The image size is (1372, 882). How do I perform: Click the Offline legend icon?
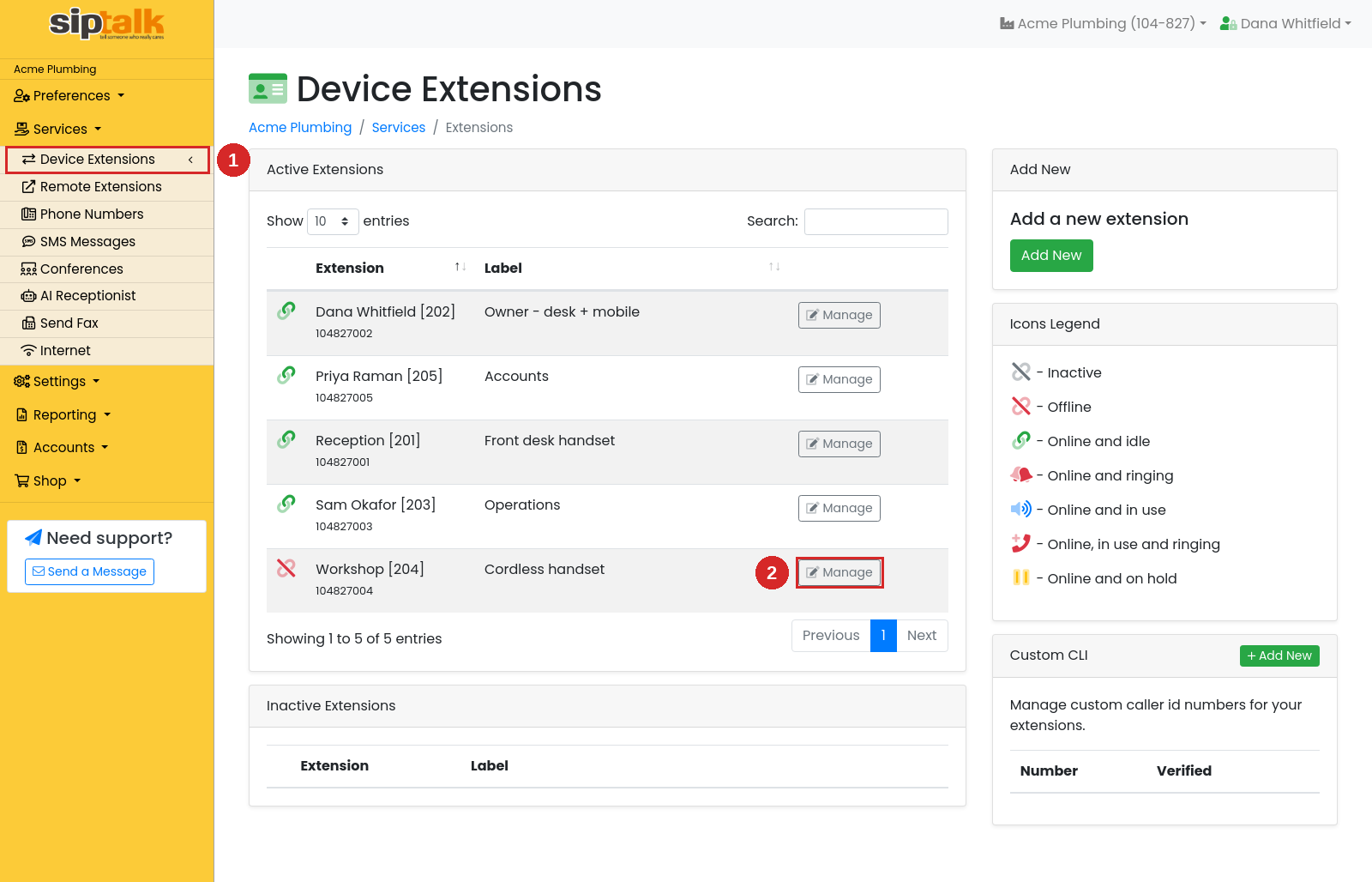[x=1020, y=406]
